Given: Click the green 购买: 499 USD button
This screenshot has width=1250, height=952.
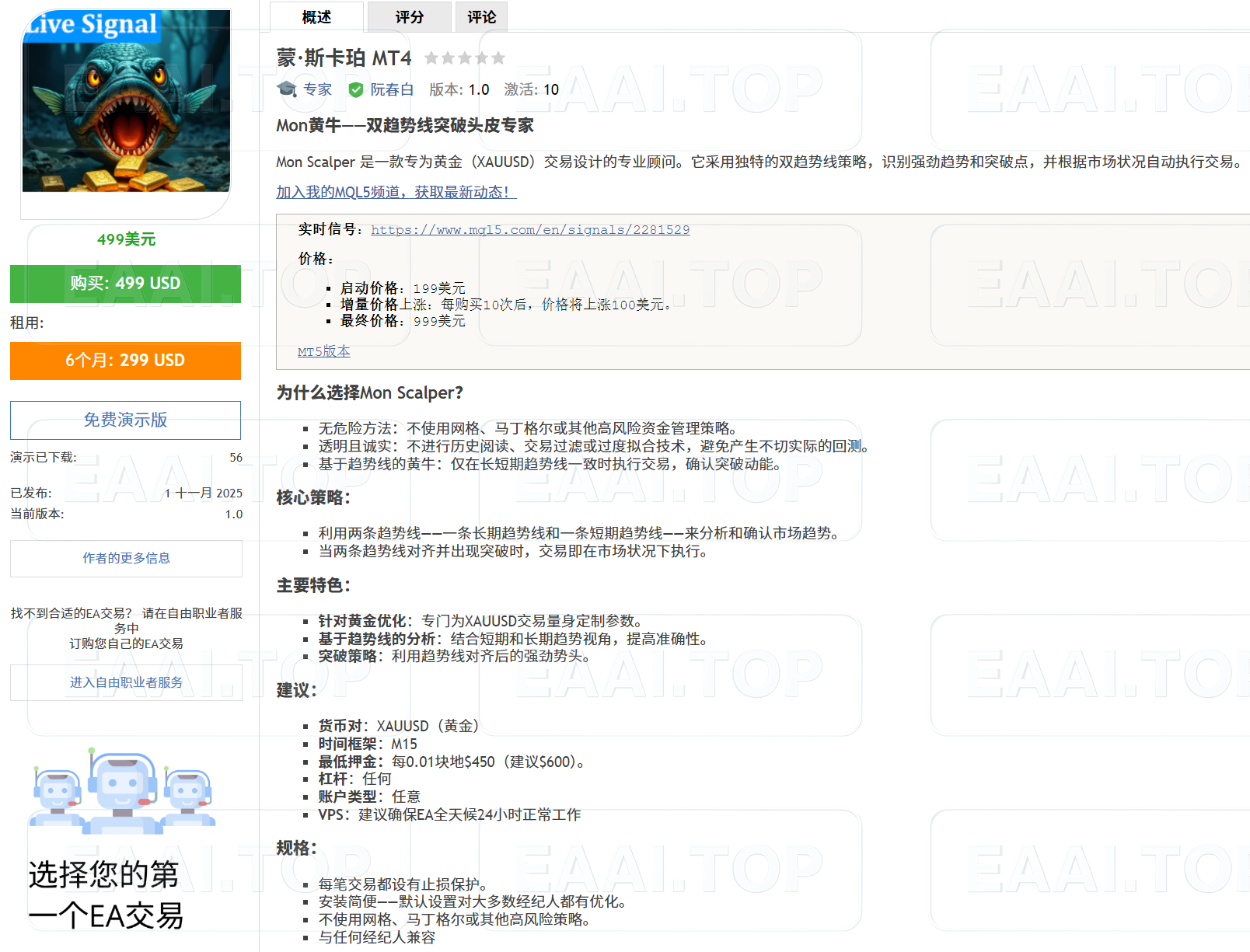Looking at the screenshot, I should point(124,284).
